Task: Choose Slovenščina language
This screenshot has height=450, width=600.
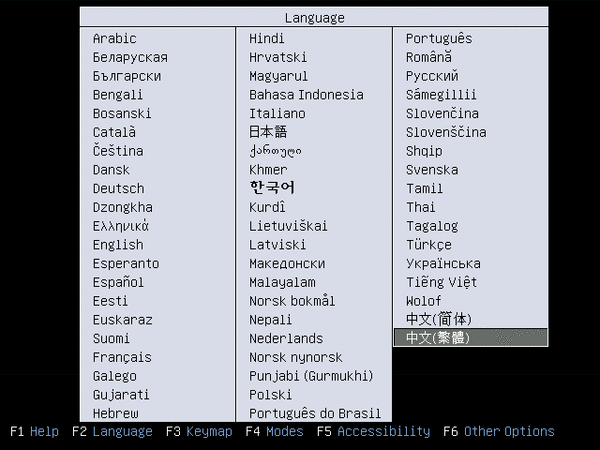Action: pos(446,132)
